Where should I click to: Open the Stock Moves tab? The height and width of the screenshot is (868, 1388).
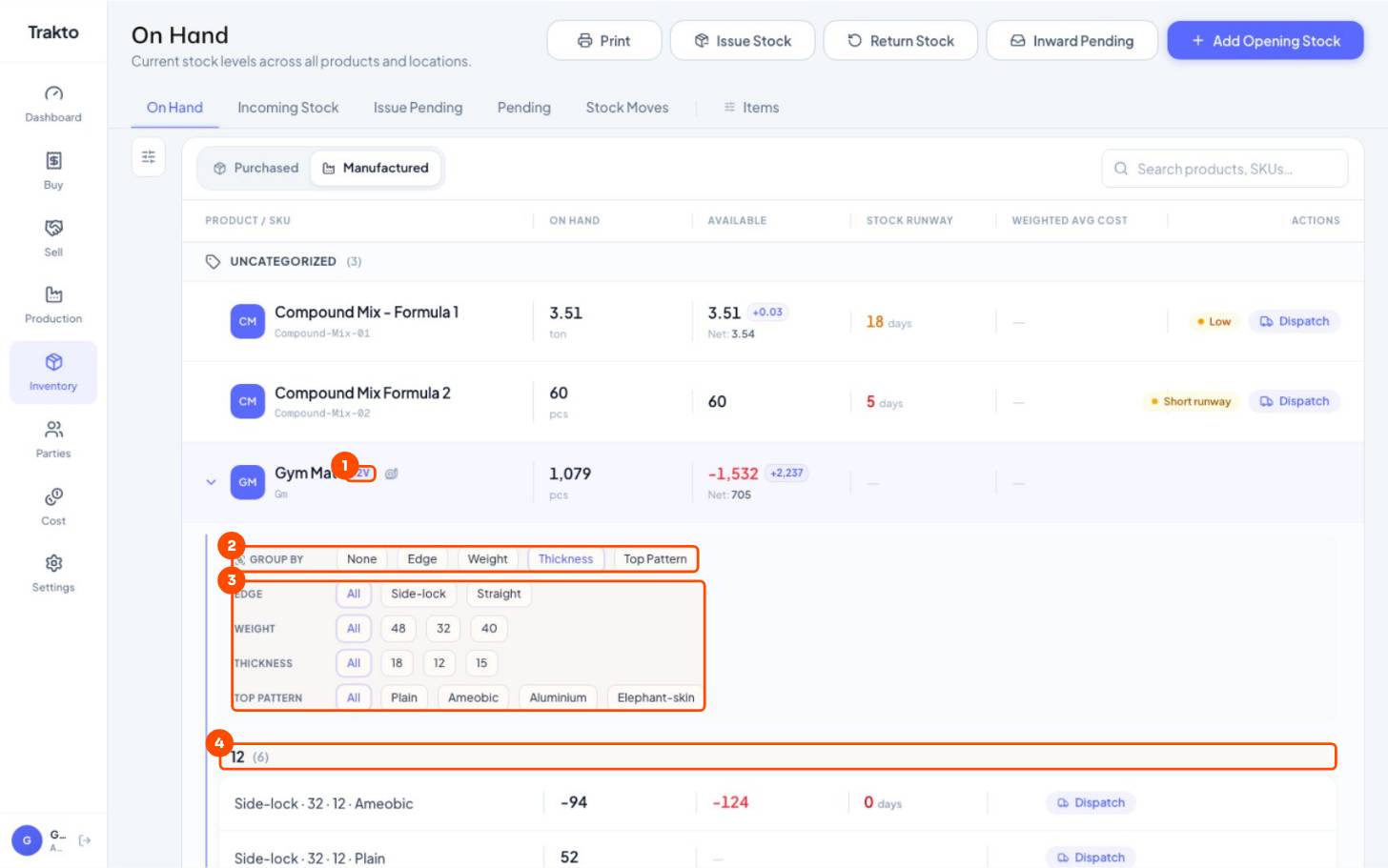[627, 108]
